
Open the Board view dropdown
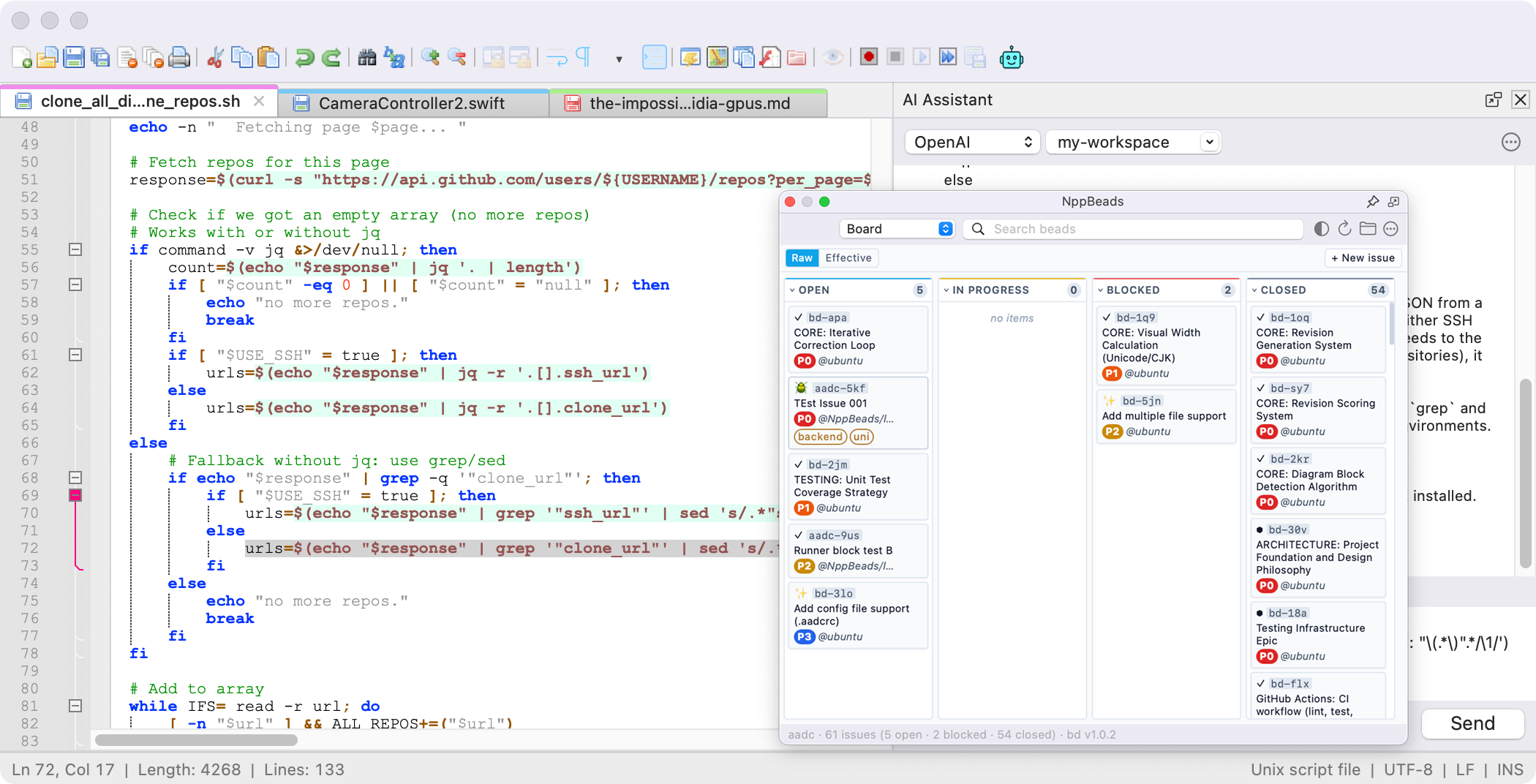(x=896, y=228)
